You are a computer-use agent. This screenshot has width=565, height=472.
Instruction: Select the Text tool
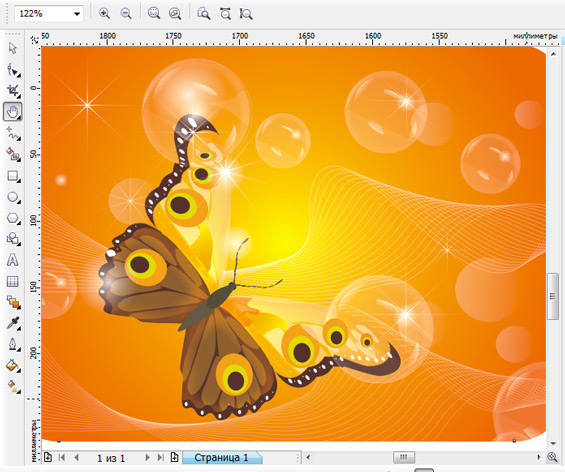13,260
